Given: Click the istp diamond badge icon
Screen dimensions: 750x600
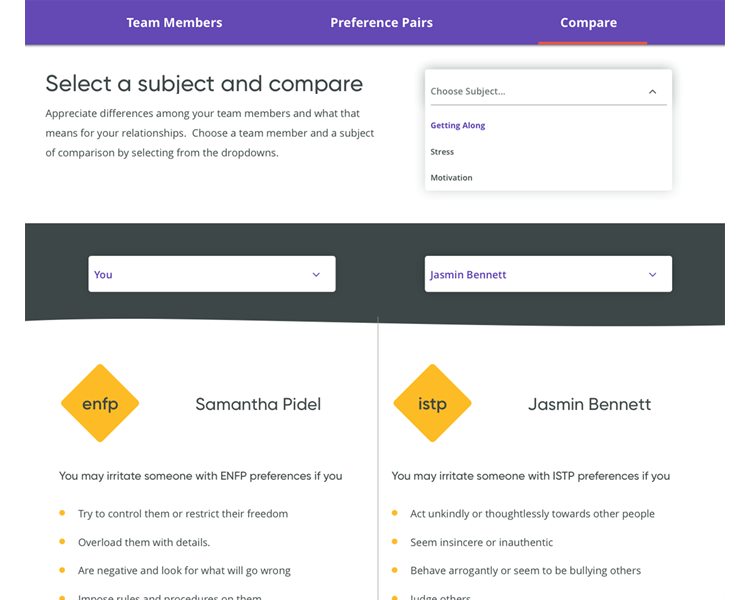Looking at the screenshot, I should pyautogui.click(x=432, y=404).
